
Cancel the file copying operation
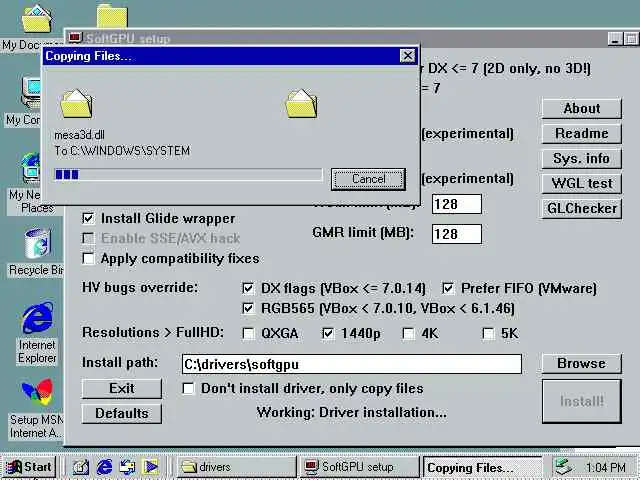(x=368, y=179)
